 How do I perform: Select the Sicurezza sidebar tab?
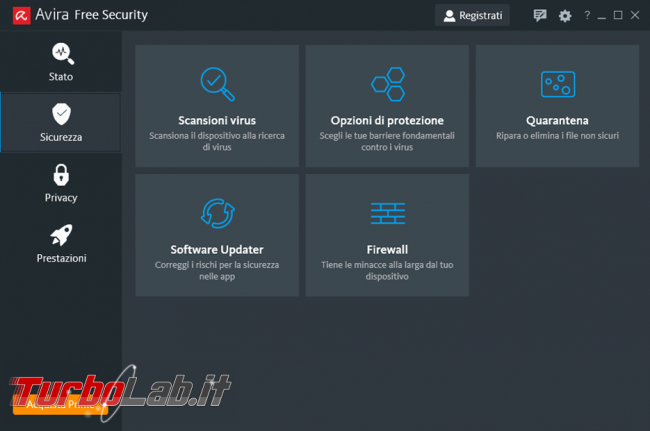click(61, 122)
